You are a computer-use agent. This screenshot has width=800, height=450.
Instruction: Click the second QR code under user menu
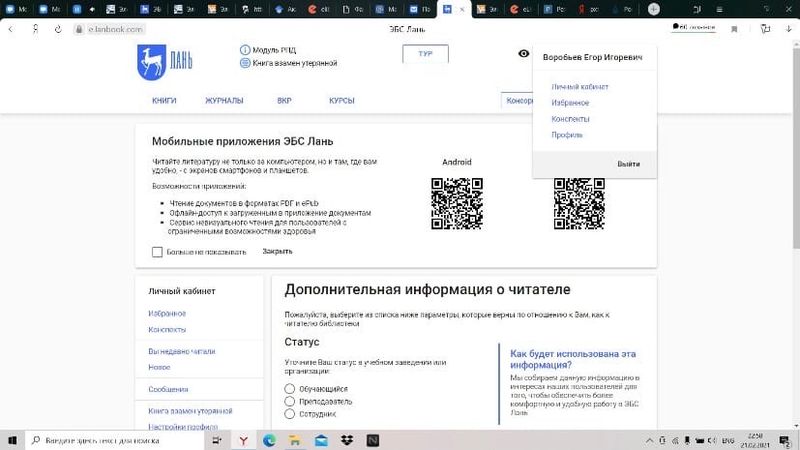click(579, 204)
